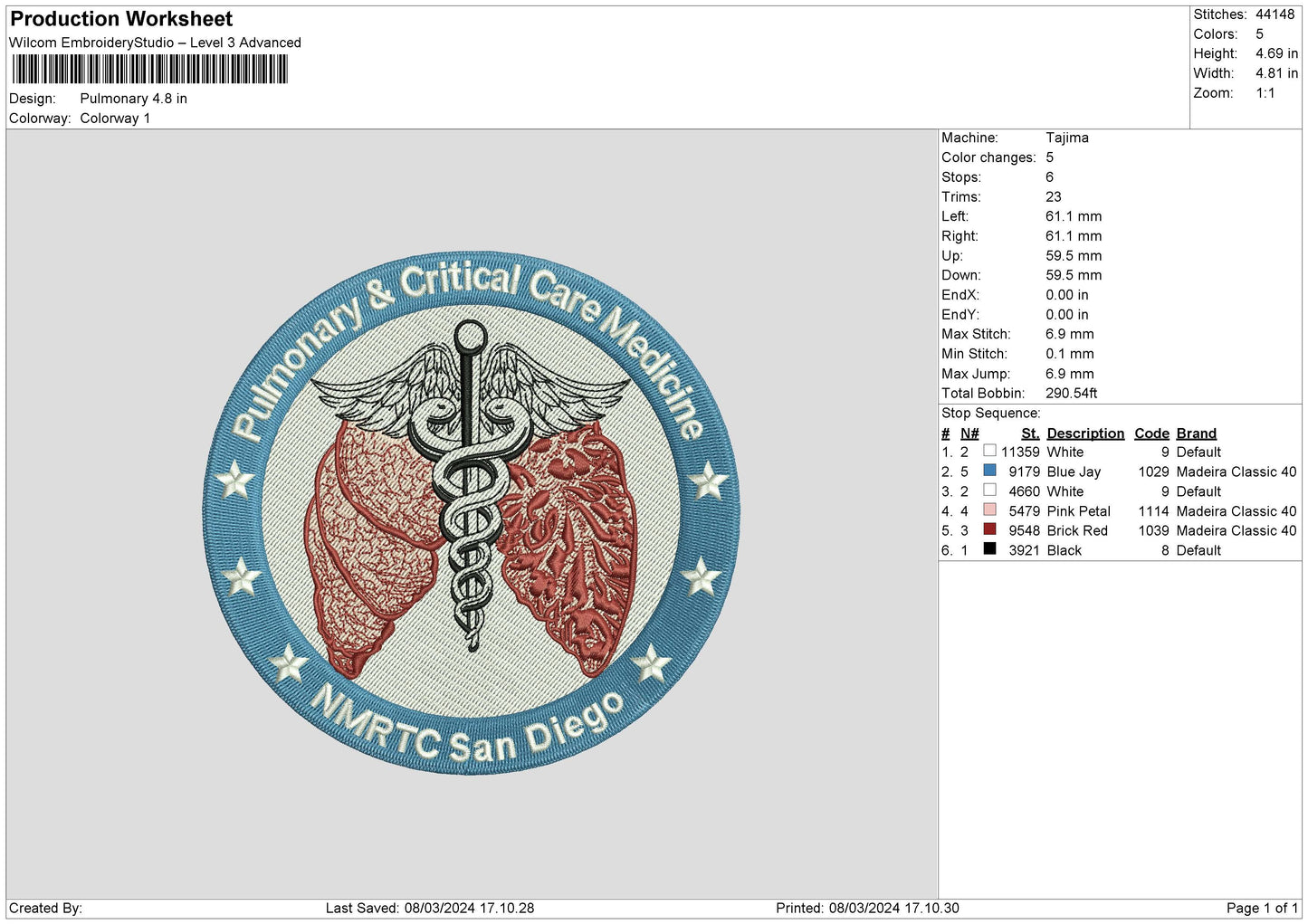The image size is (1308, 924).
Task: Click the white swatch in stop row 1
Action: click(x=989, y=451)
